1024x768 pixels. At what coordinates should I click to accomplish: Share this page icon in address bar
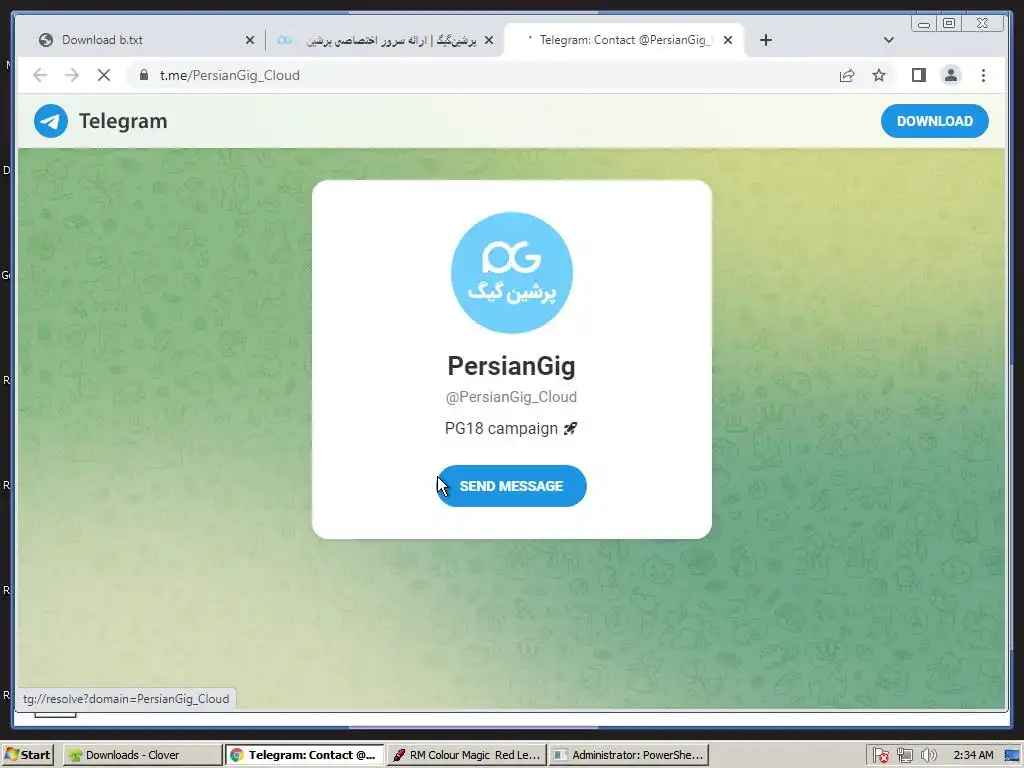pyautogui.click(x=847, y=75)
